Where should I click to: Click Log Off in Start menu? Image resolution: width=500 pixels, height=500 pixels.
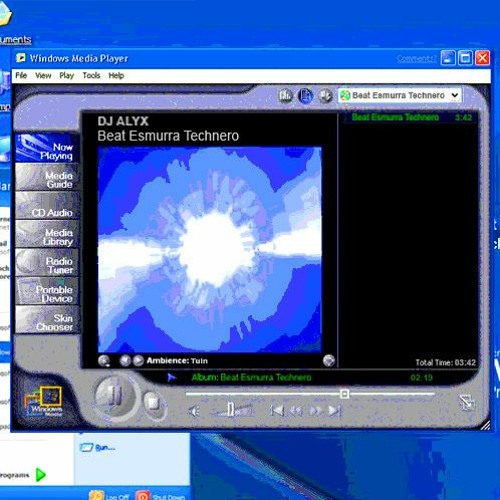[x=110, y=497]
